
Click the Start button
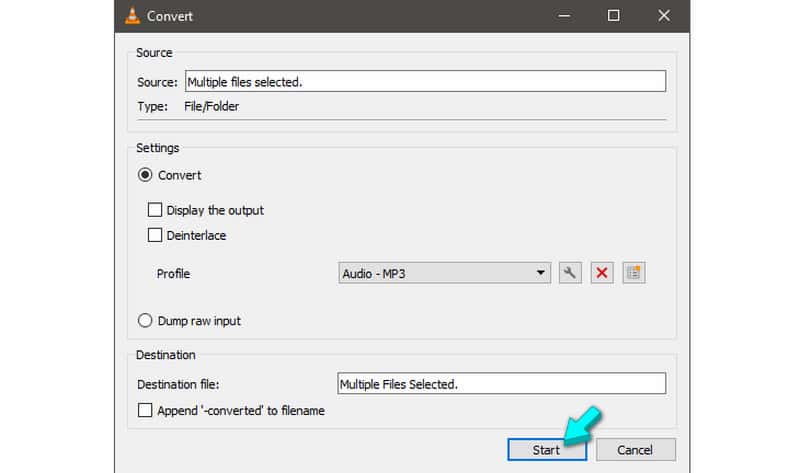[547, 450]
